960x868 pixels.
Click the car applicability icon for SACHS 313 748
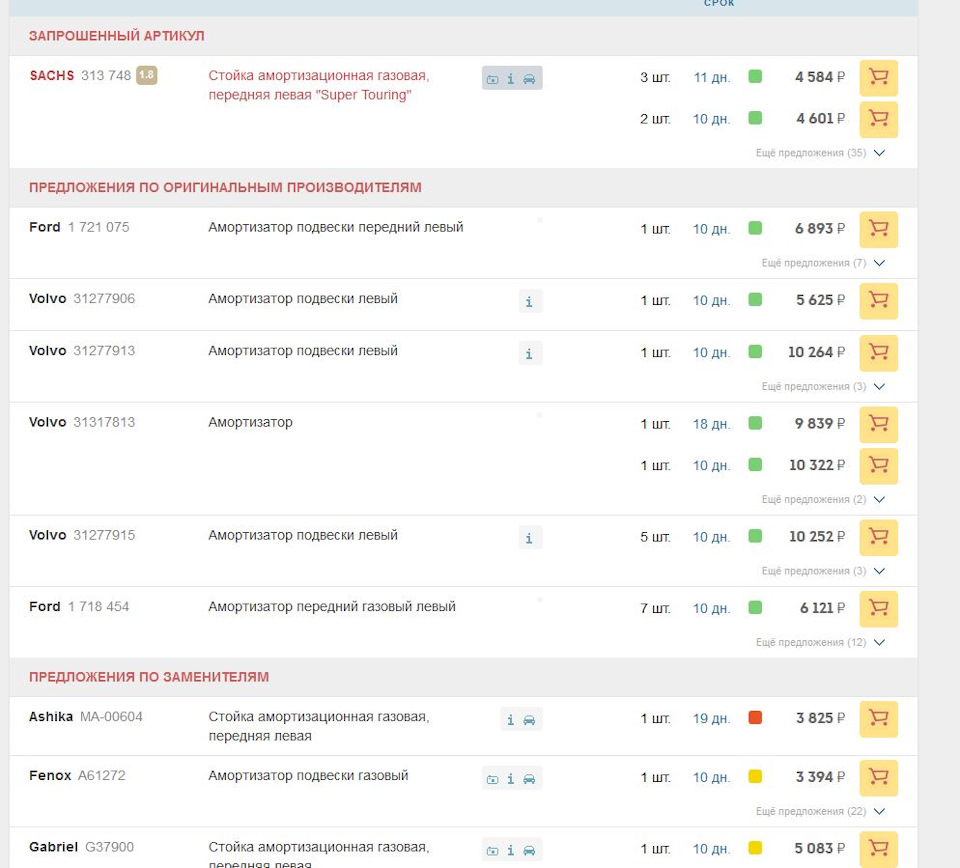point(529,79)
